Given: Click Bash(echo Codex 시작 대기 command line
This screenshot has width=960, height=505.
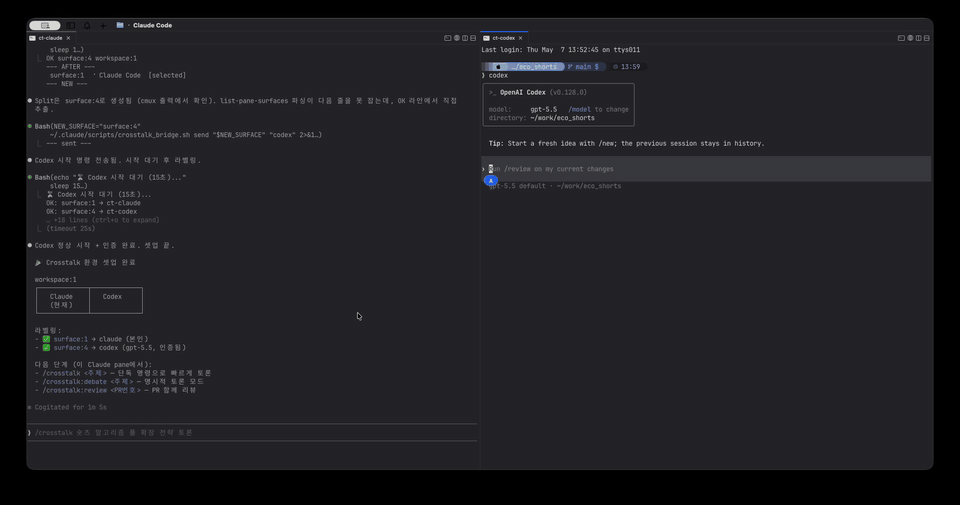Looking at the screenshot, I should tap(110, 178).
